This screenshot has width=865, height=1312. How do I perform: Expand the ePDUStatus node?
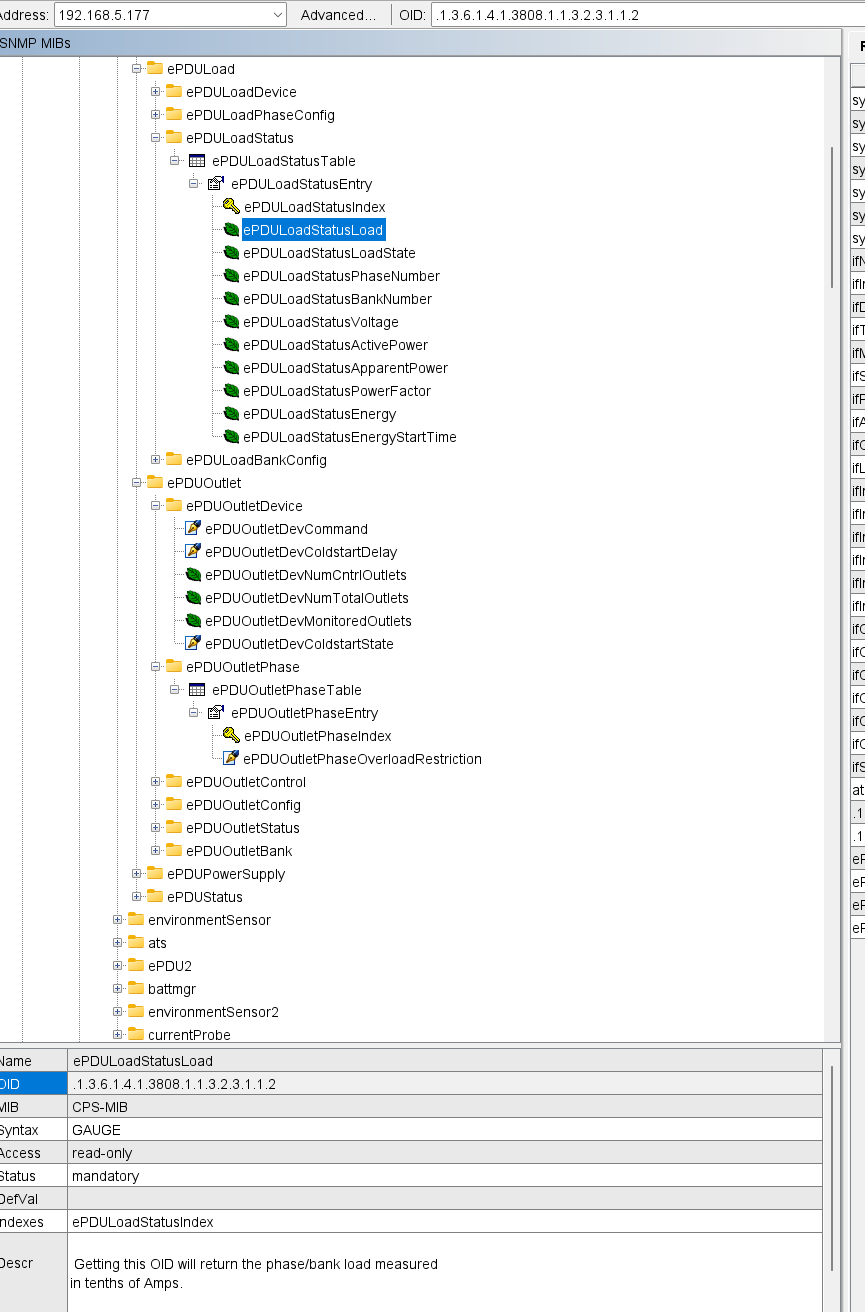click(136, 897)
